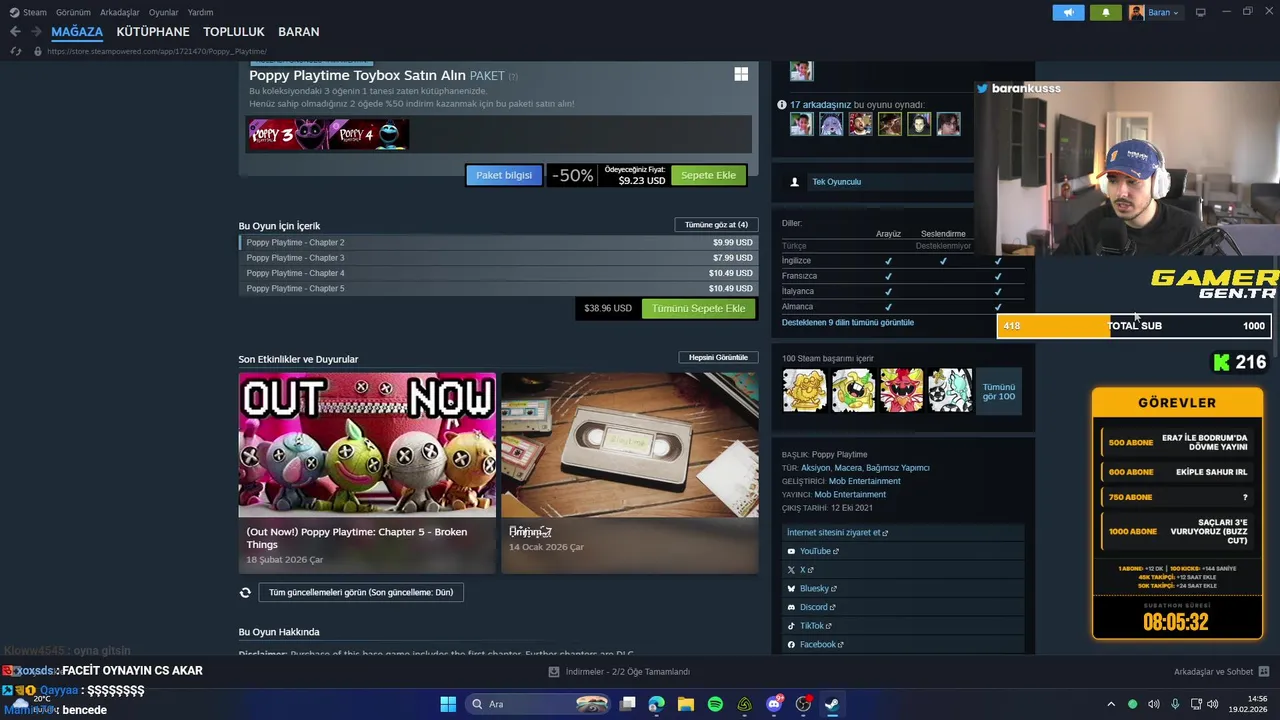Click the Windows platform icon on Toybox bundle

(x=741, y=74)
